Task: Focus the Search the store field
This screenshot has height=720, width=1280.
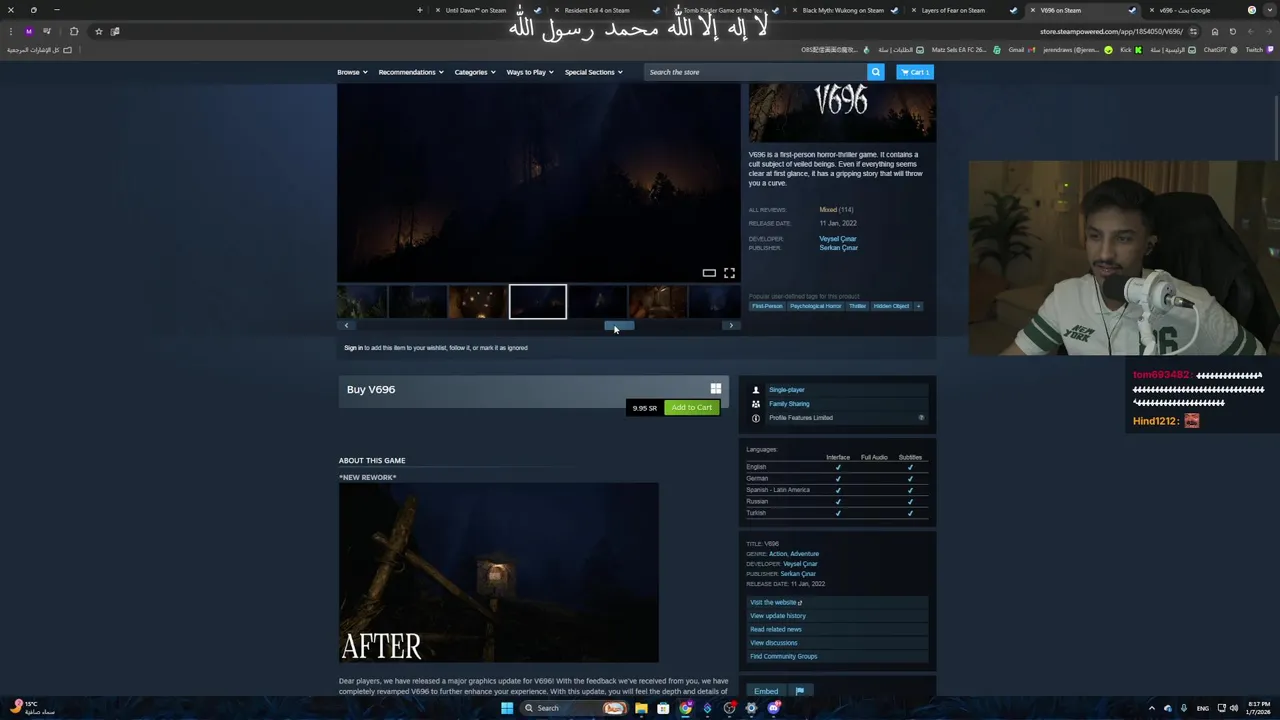Action: [x=755, y=72]
